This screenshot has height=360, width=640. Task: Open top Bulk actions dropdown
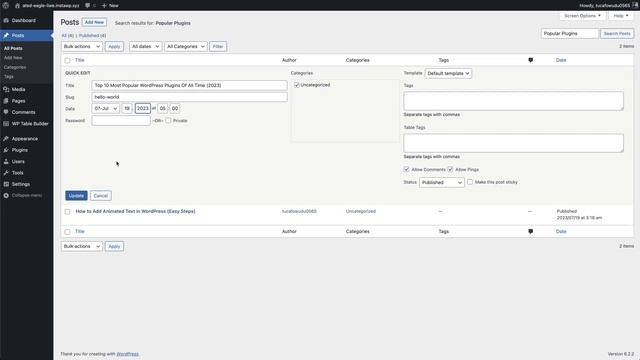click(x=82, y=47)
